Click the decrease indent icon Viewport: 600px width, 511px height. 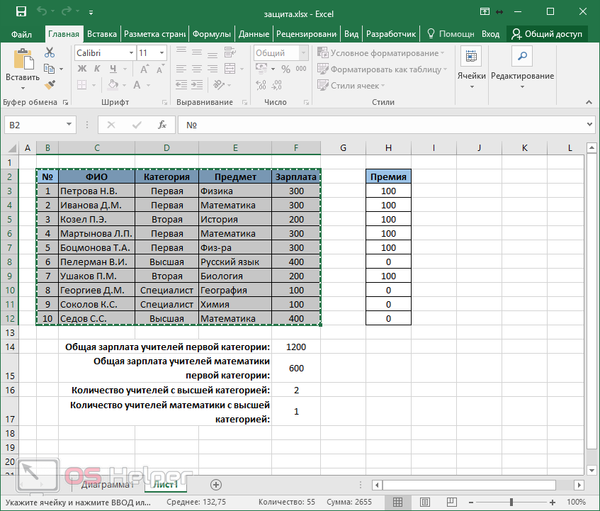pos(181,85)
